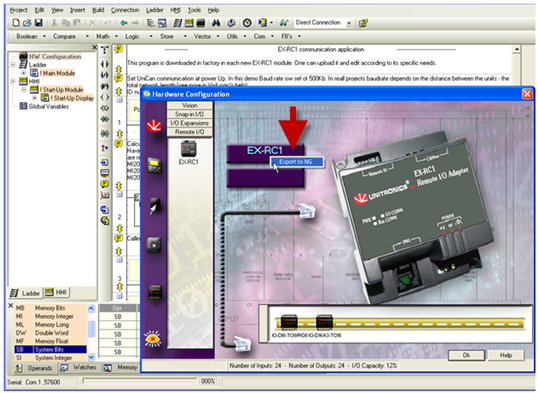Click the 000% progress bar in status bar
538x393 pixels.
point(139,381)
